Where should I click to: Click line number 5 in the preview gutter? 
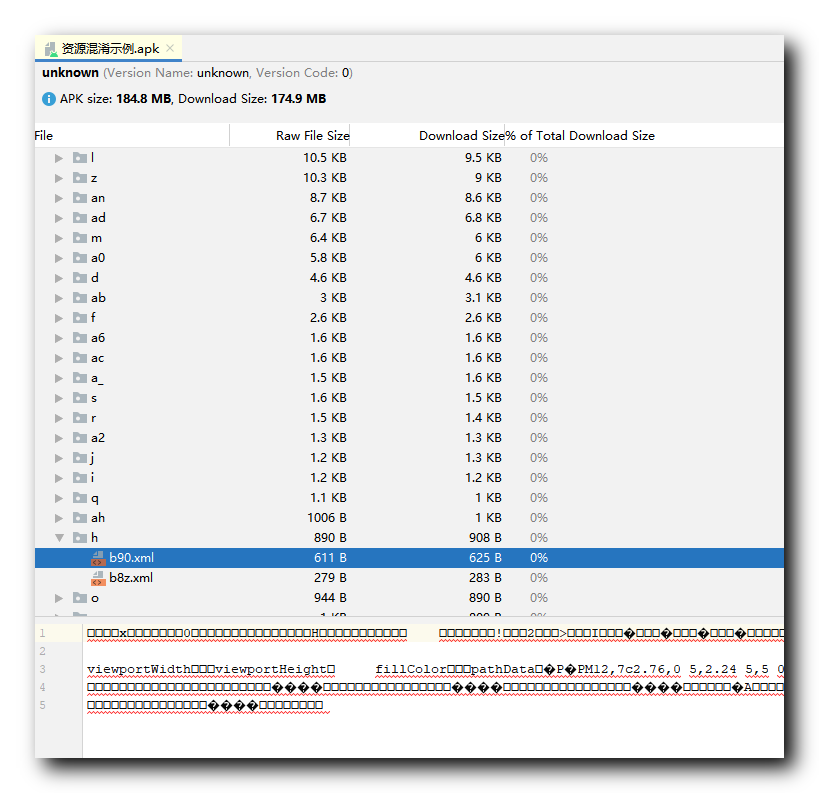42,705
